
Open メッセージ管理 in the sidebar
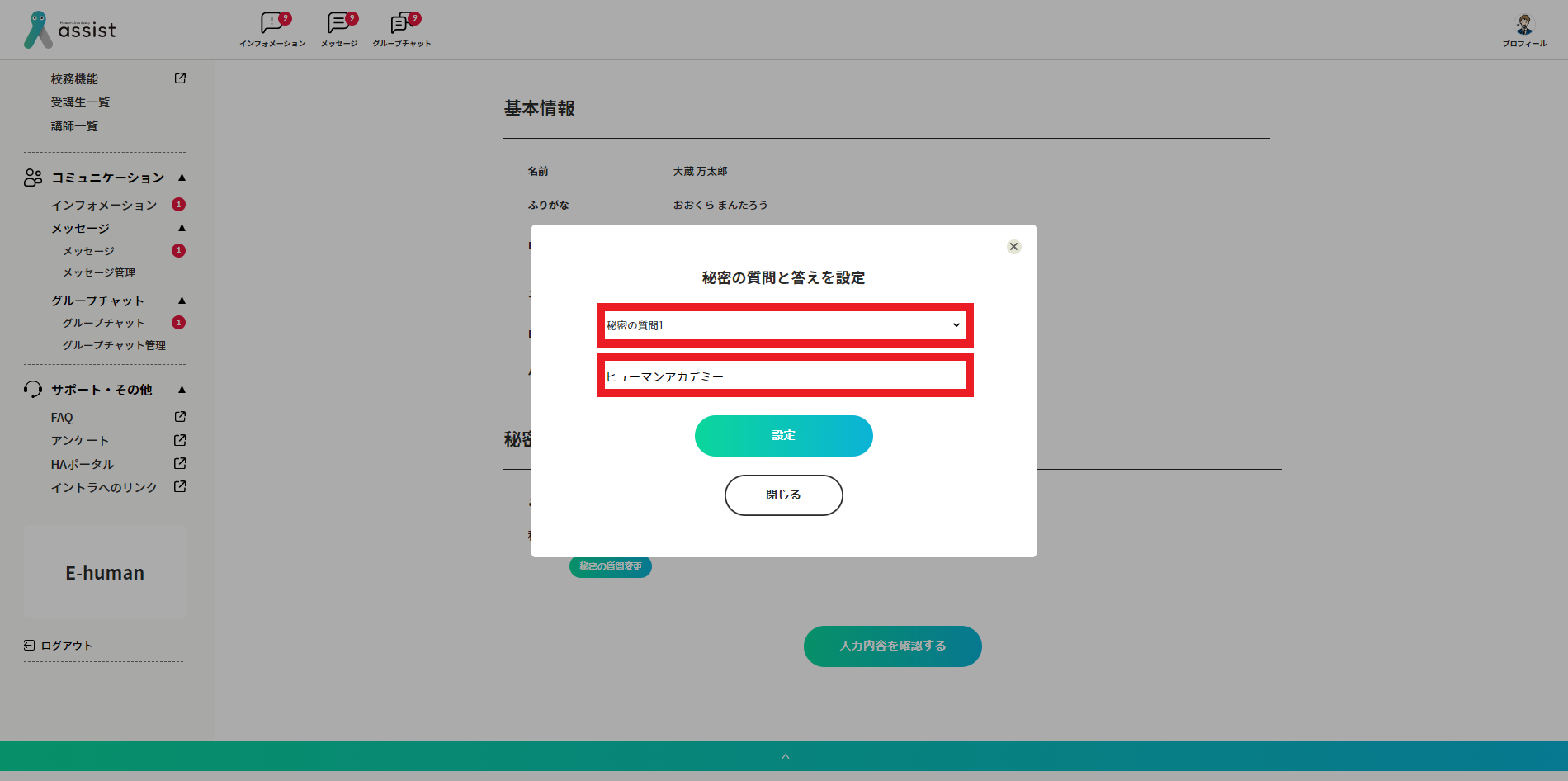click(x=99, y=272)
